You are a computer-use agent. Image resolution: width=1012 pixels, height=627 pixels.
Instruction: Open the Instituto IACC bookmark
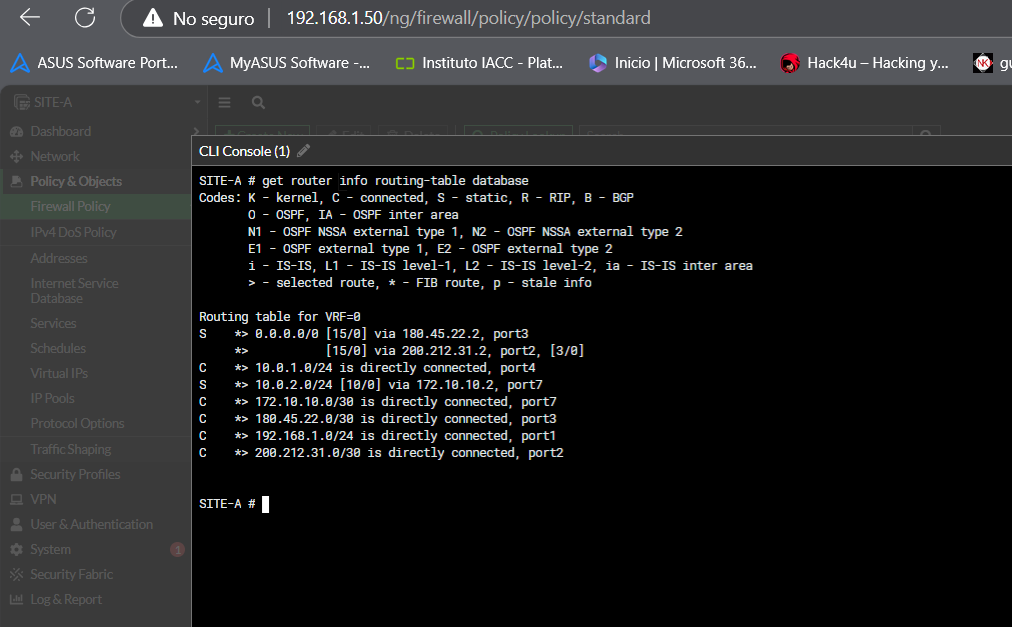click(479, 63)
